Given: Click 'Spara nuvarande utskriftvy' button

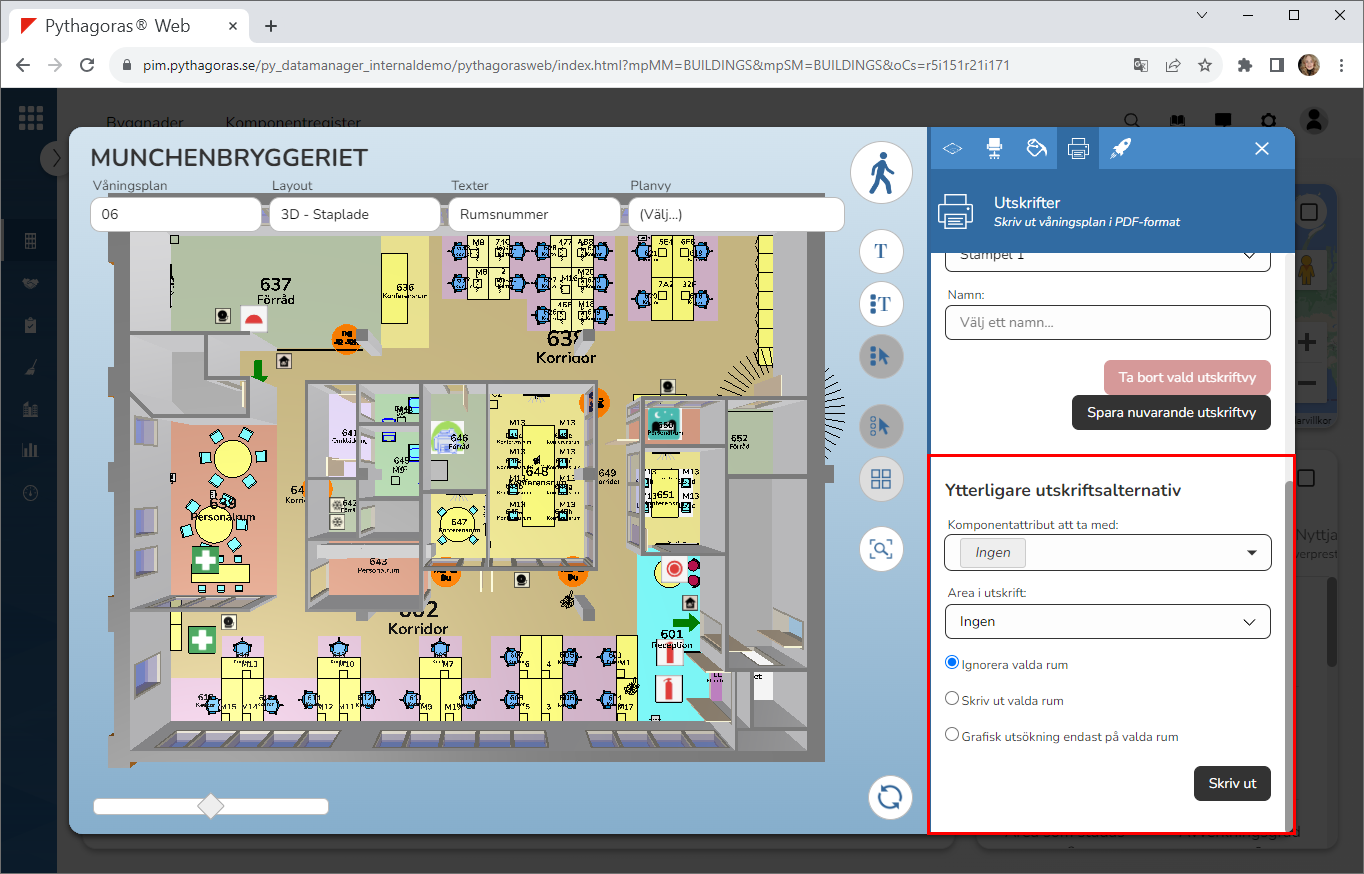Looking at the screenshot, I should click(1170, 412).
